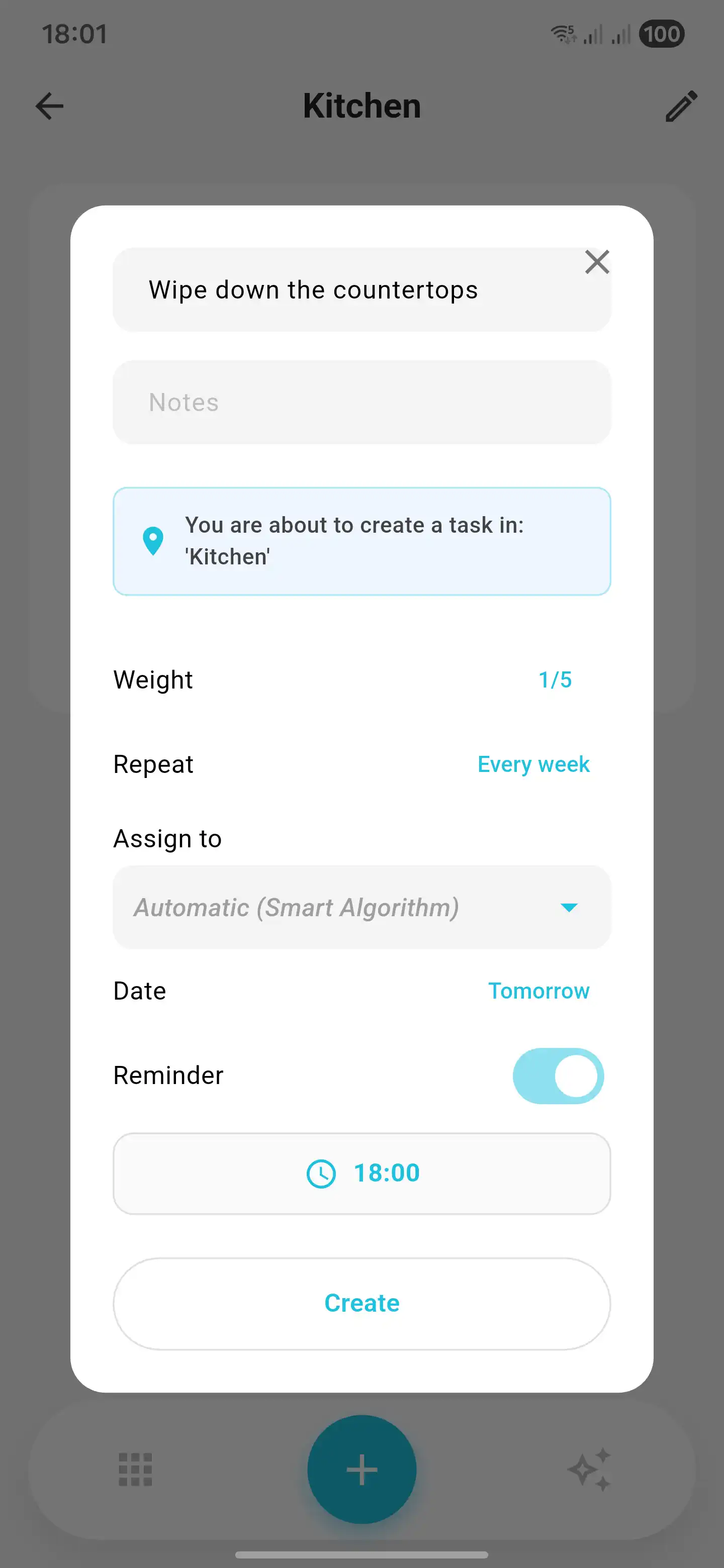724x1568 pixels.
Task: Tap the teal plus button to add a task
Action: pyautogui.click(x=361, y=1469)
